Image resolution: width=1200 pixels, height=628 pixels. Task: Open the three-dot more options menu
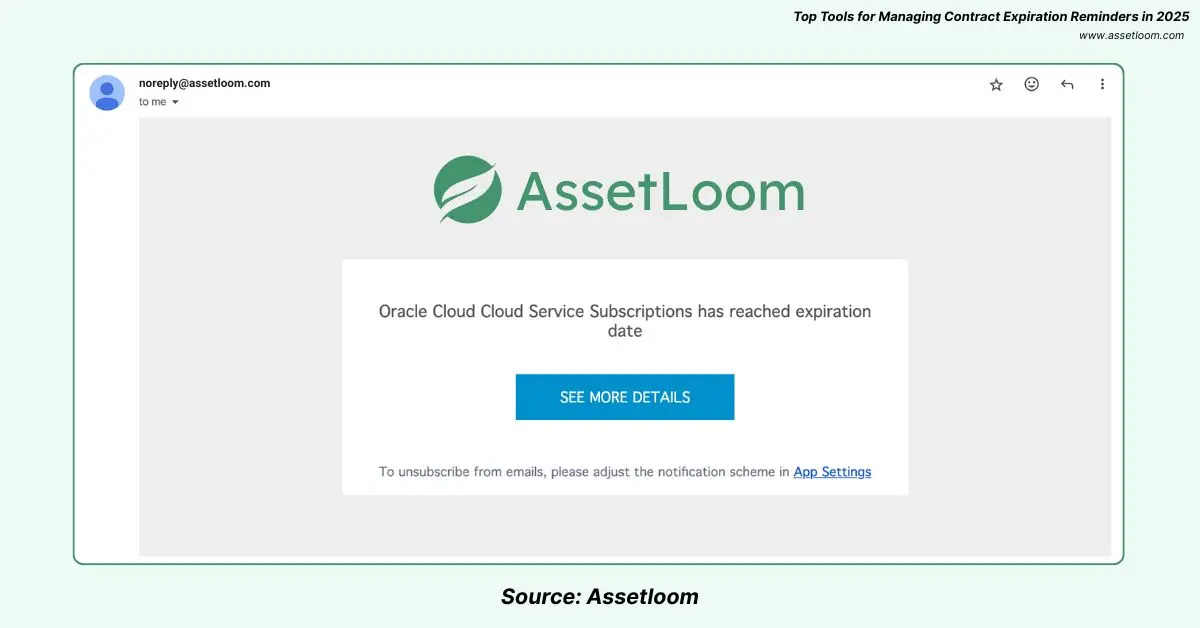tap(1102, 85)
